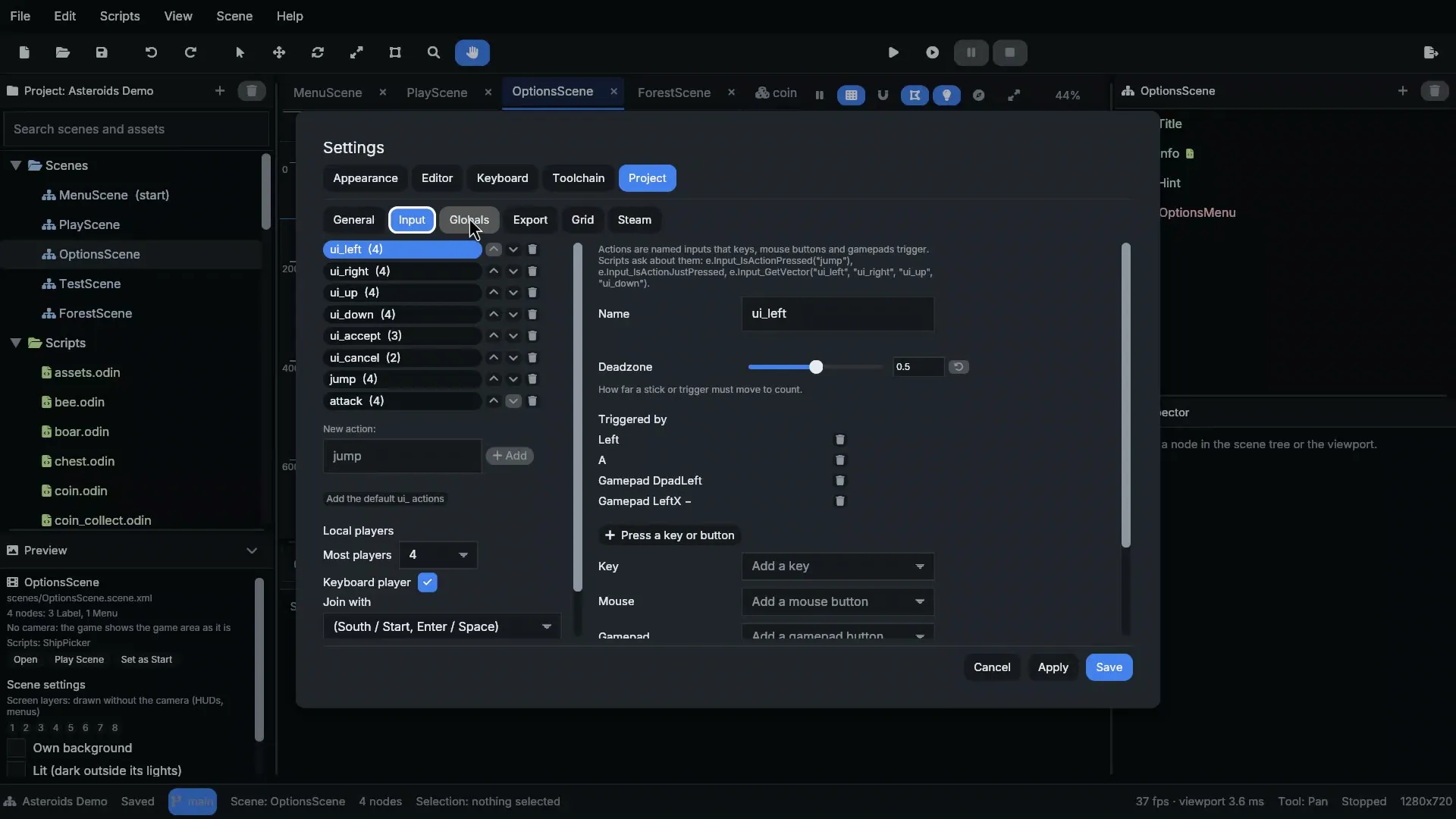
Task: Click the Stop playback button
Action: [x=1009, y=52]
